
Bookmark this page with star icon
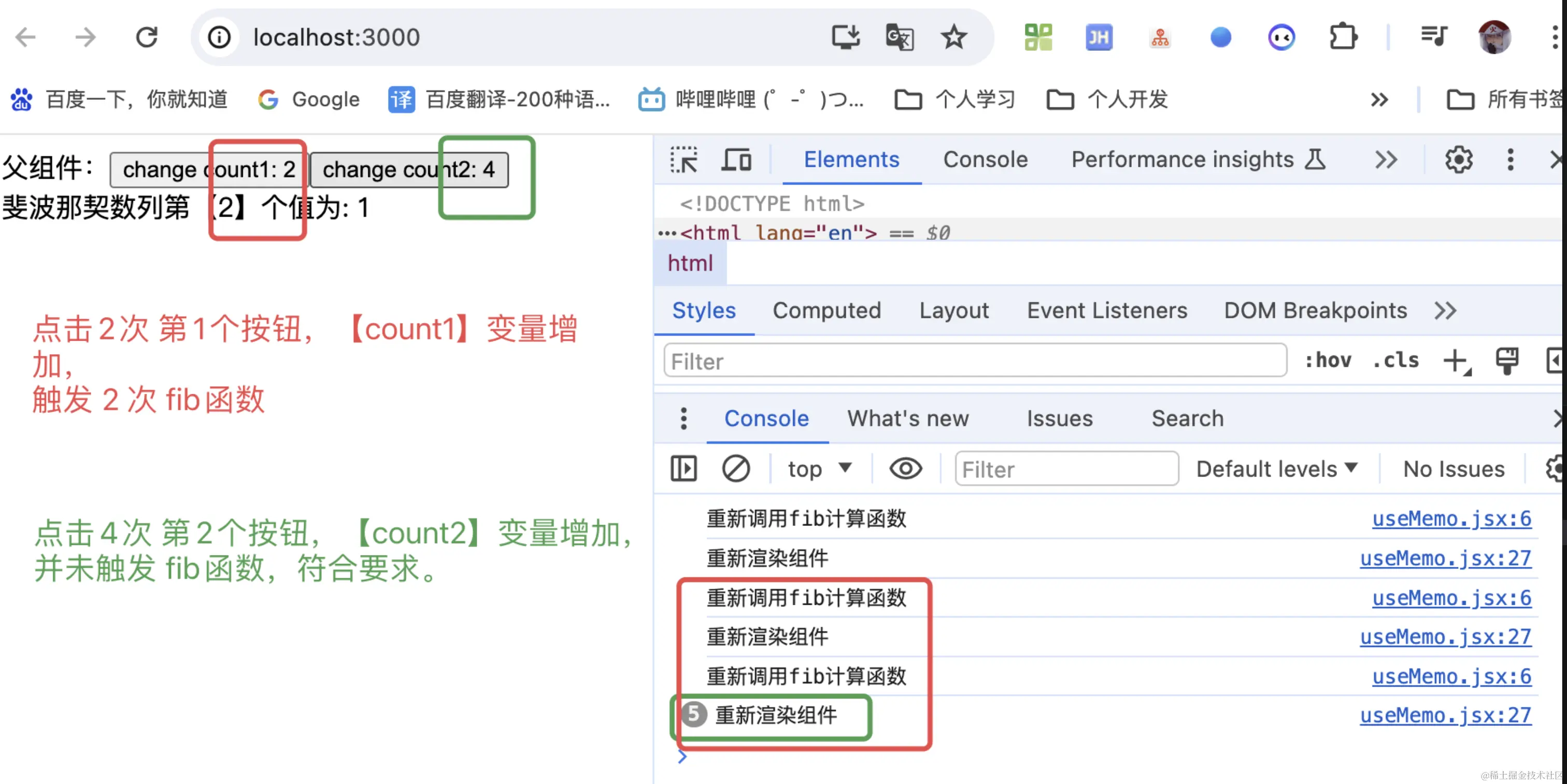pos(953,38)
